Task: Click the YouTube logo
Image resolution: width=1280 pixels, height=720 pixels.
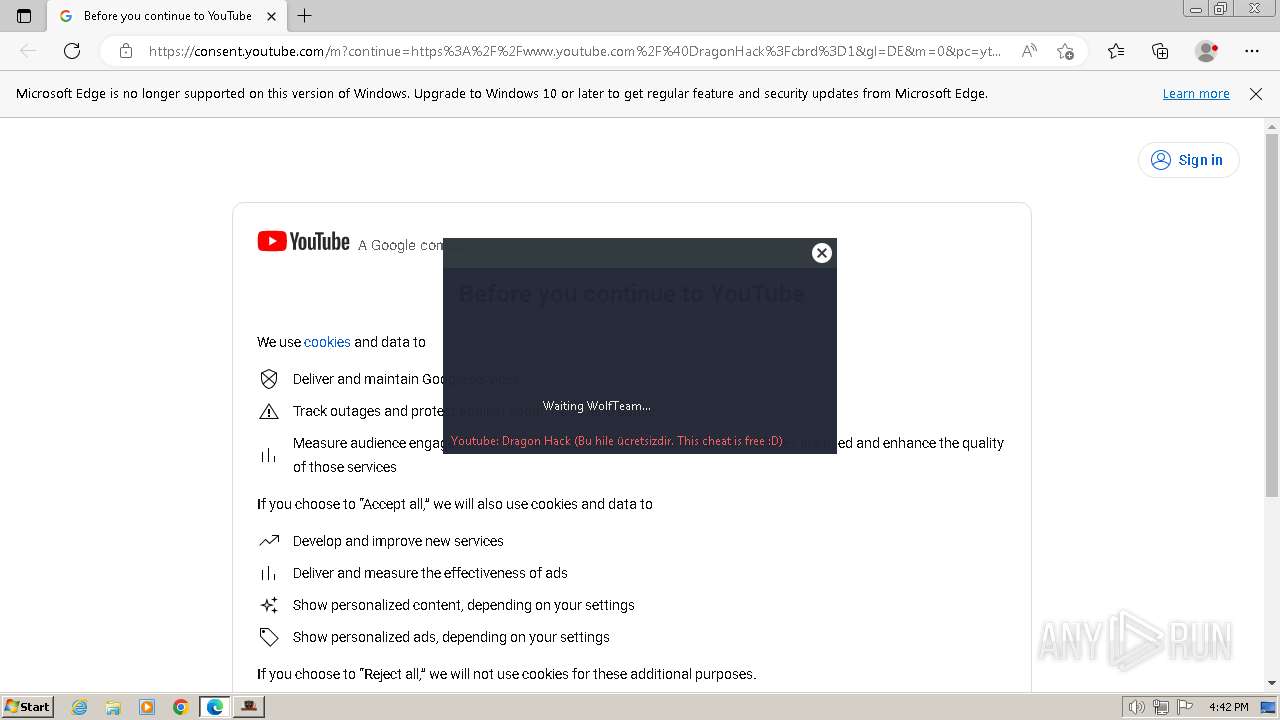Action: pyautogui.click(x=303, y=241)
